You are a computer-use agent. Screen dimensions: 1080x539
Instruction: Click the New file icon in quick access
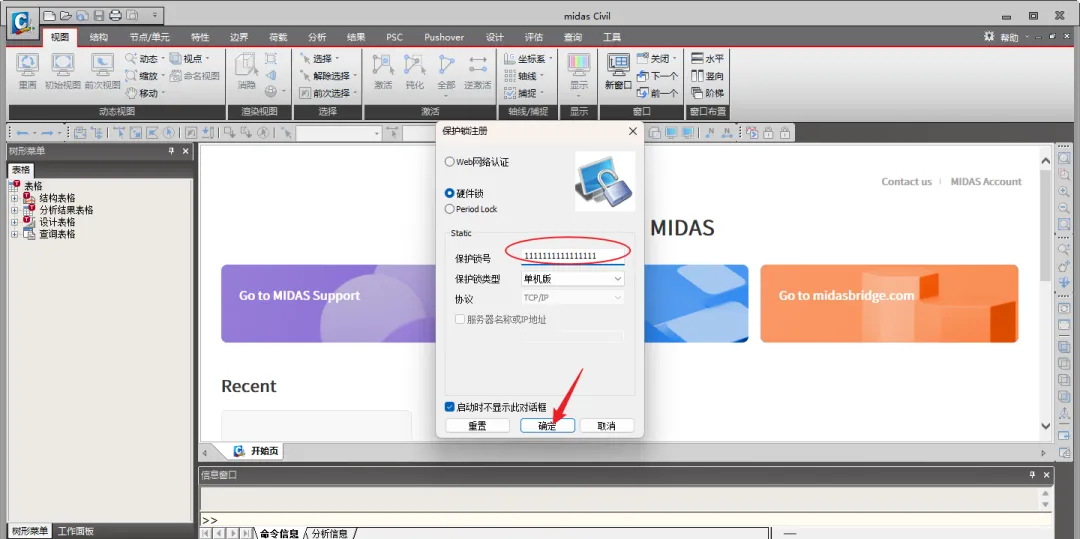click(49, 15)
